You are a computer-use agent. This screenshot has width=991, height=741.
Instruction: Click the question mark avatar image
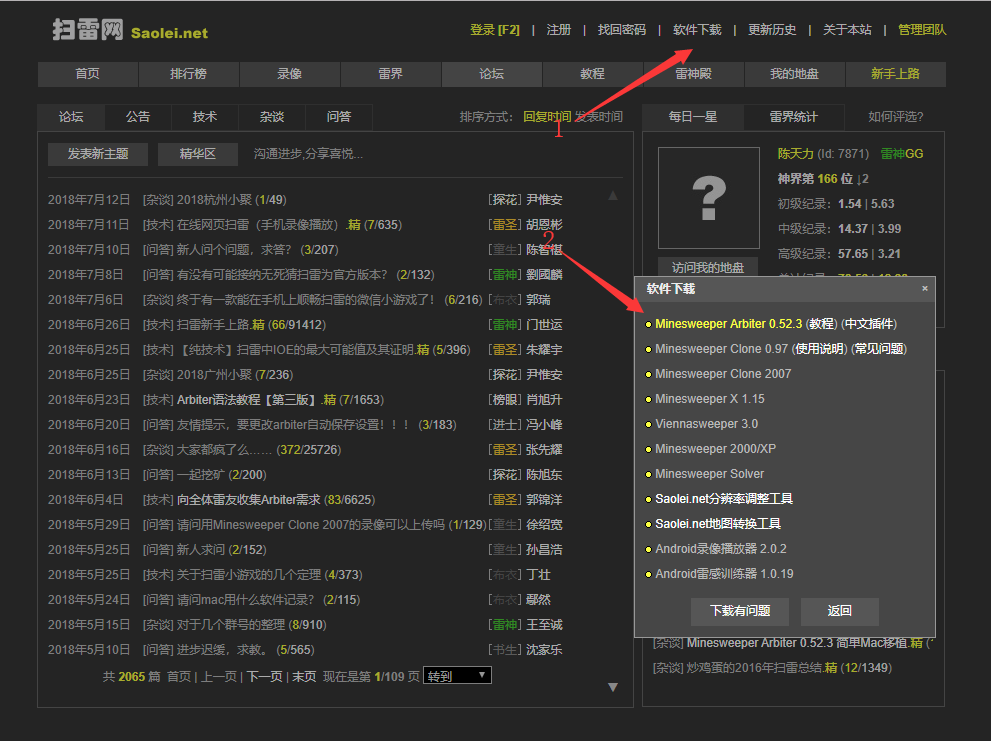click(x=708, y=197)
